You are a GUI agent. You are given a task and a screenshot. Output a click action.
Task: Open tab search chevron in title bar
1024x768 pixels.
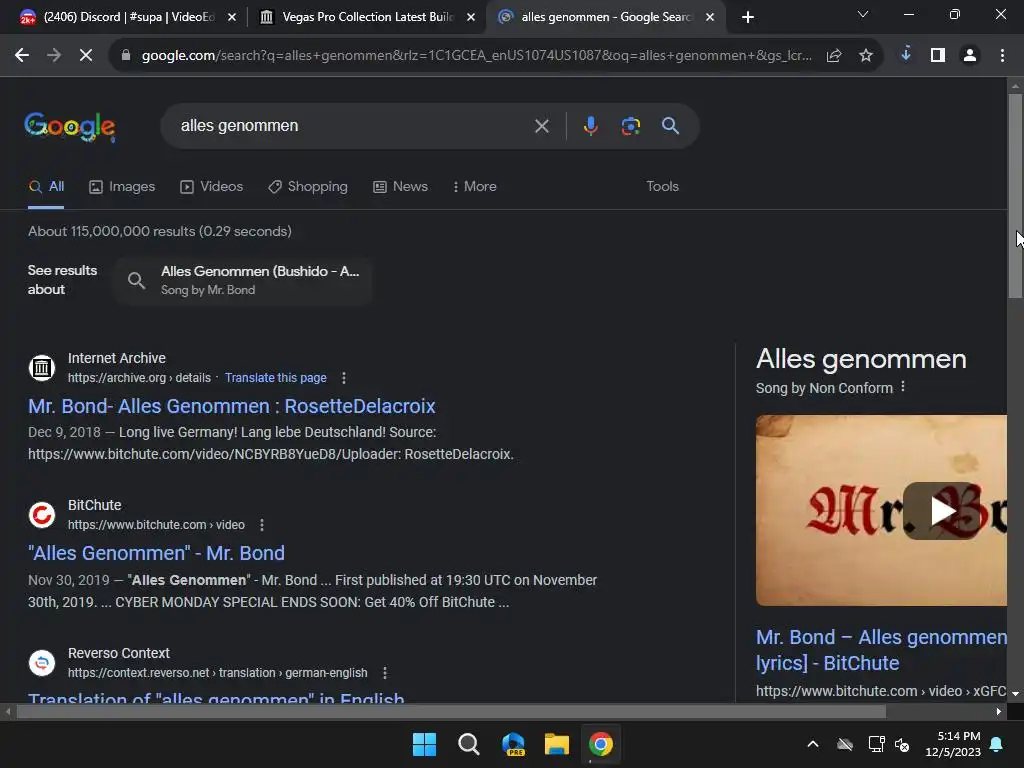point(863,14)
